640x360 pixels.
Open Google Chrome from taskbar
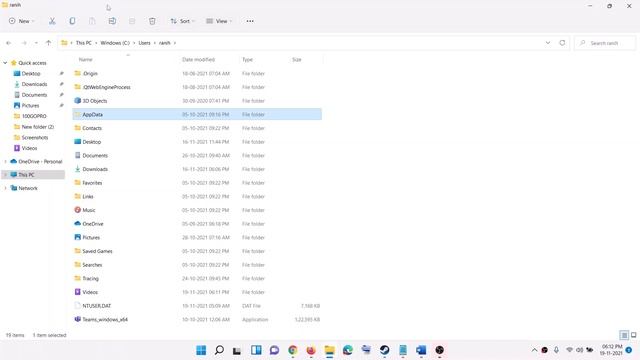pyautogui.click(x=293, y=350)
